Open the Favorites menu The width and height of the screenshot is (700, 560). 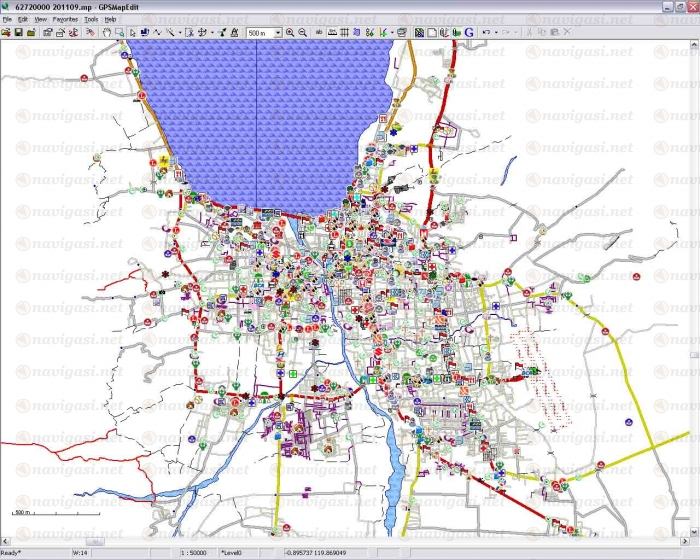[65, 19]
